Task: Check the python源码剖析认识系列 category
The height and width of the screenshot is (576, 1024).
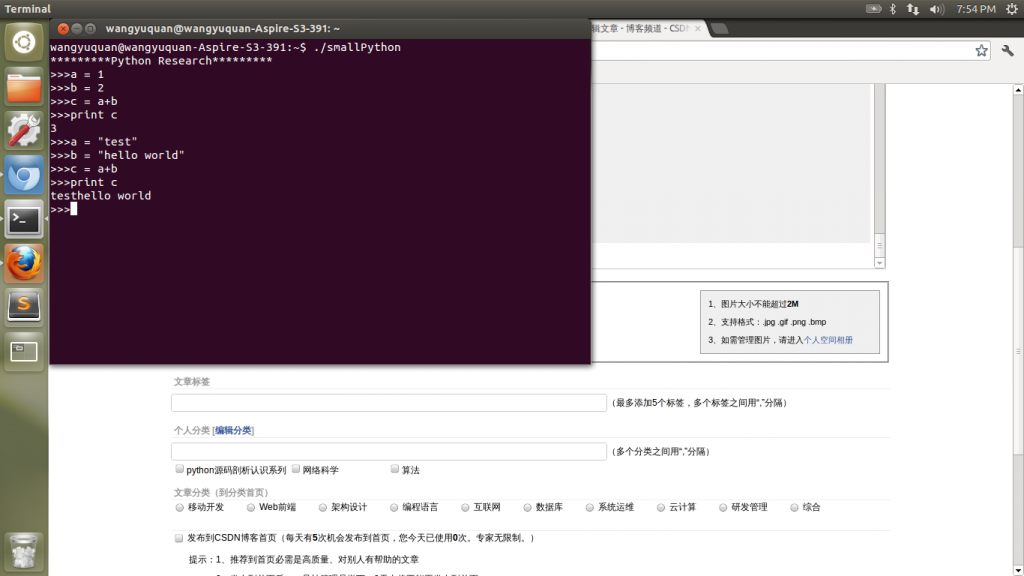Action: [180, 469]
